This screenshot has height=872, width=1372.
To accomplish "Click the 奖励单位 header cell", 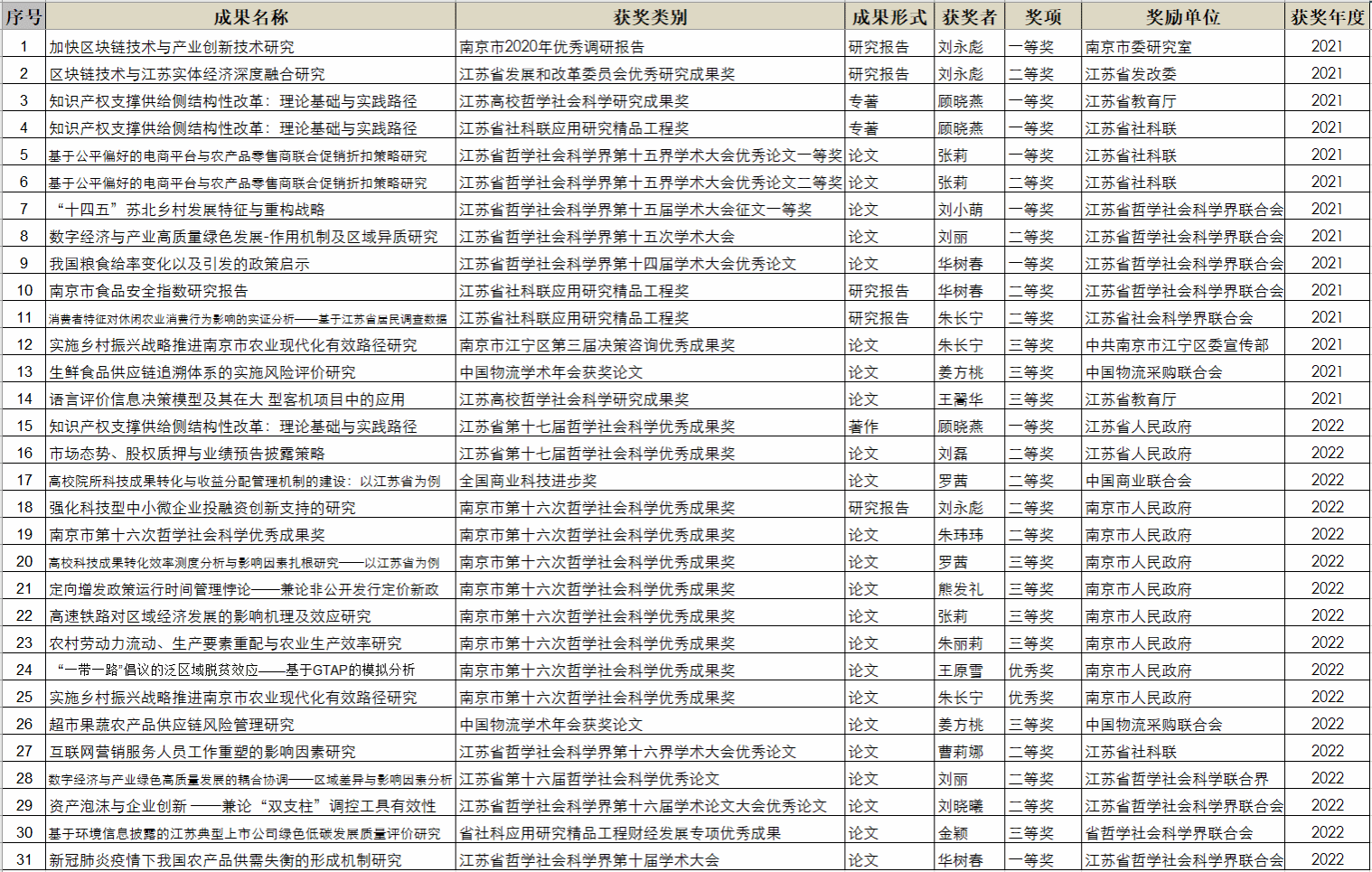I will point(1182,17).
